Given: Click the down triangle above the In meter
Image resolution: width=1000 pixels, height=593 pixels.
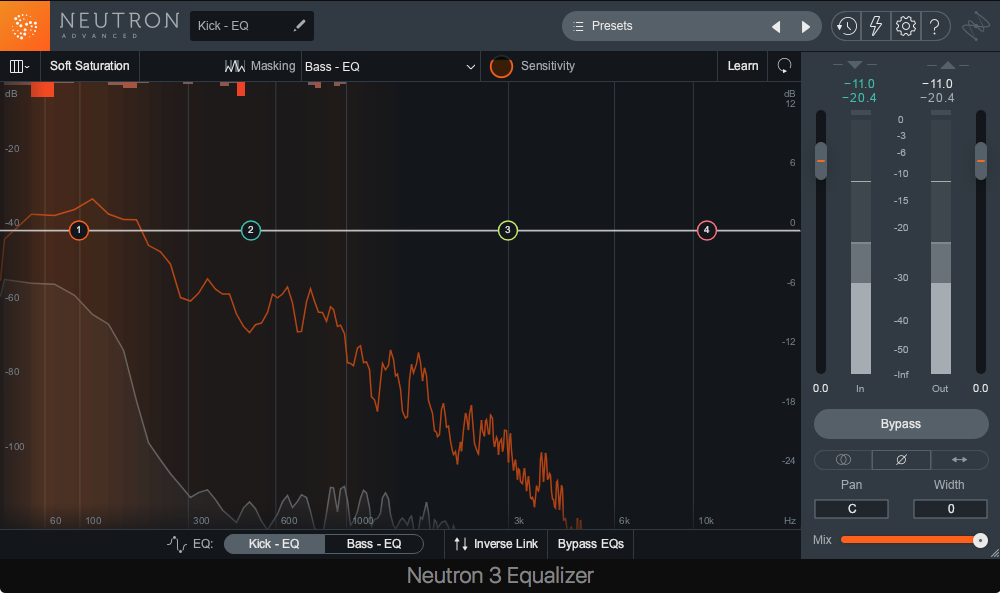Looking at the screenshot, I should (x=855, y=64).
